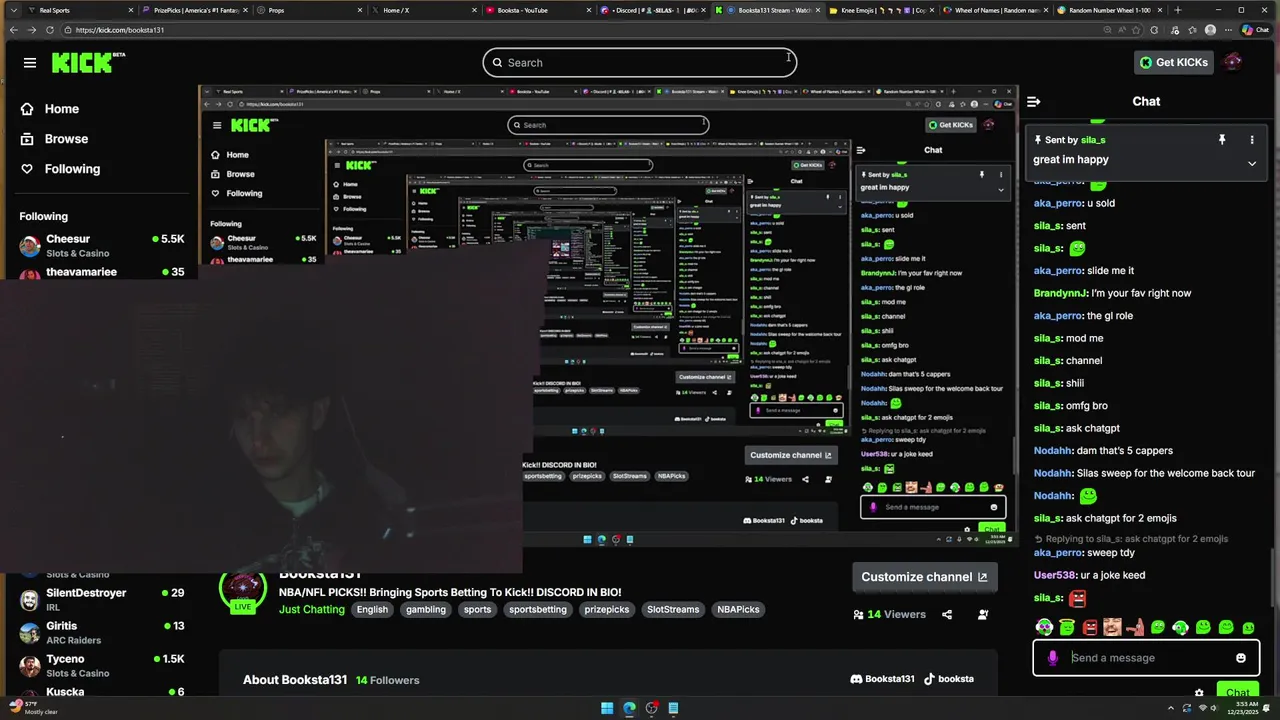1280x720 pixels.
Task: Click the prizepicks tag
Action: [607, 609]
